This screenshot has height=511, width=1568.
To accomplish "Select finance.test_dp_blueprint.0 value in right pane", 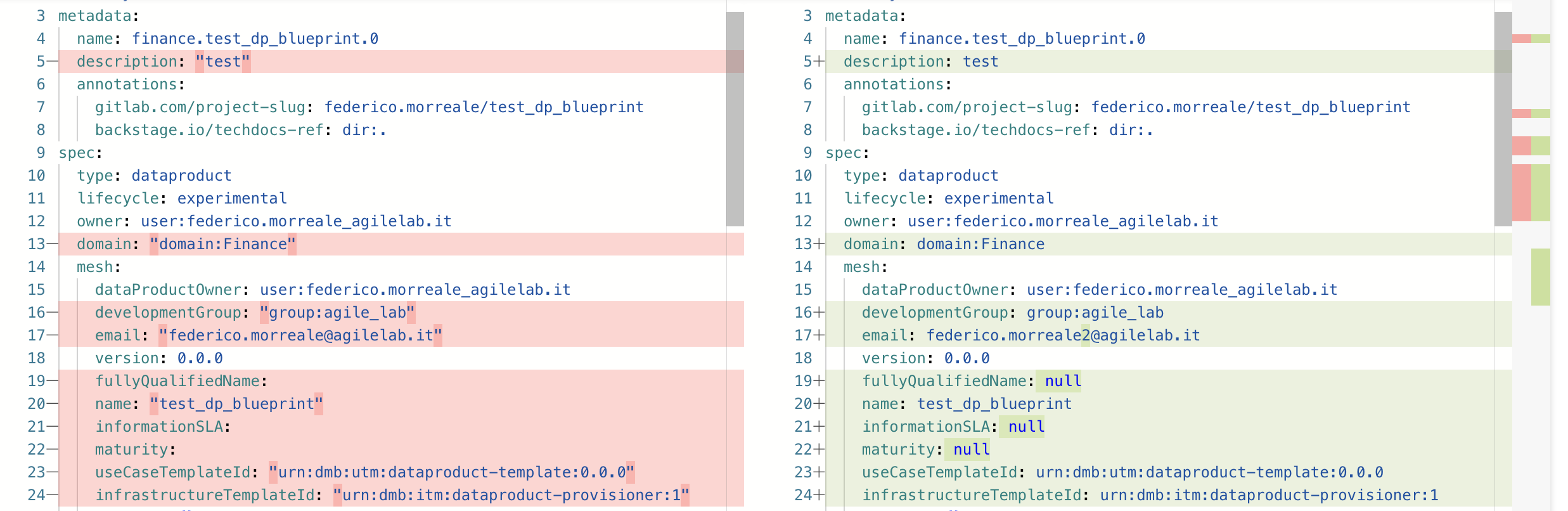I will pos(1022,39).
